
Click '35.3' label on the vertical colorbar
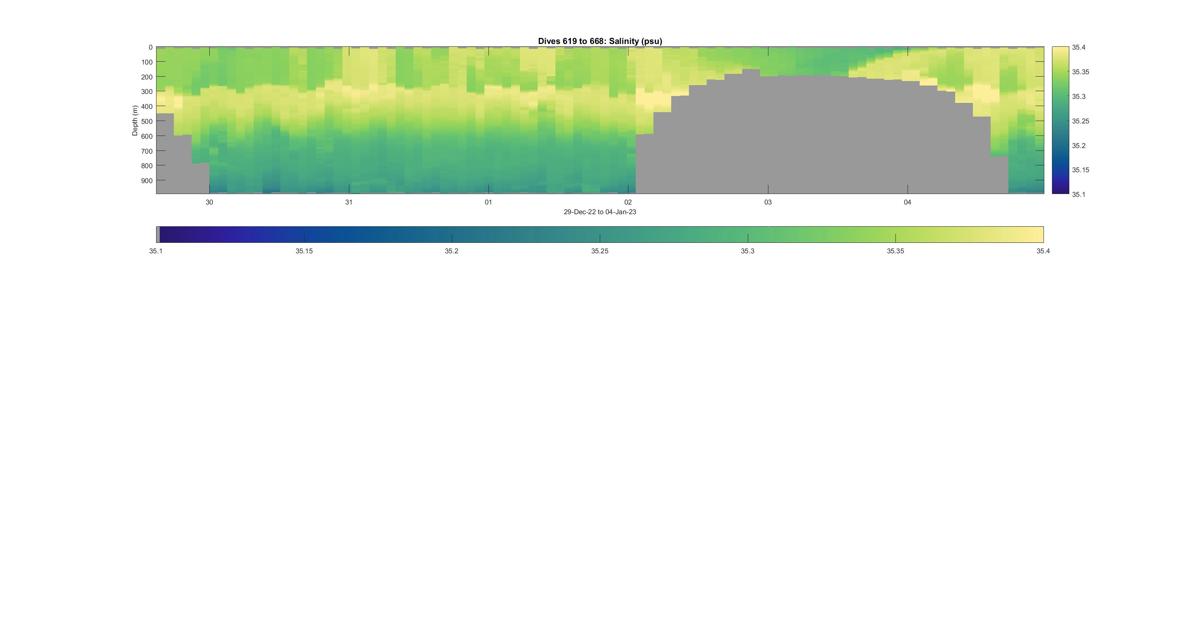click(1079, 97)
